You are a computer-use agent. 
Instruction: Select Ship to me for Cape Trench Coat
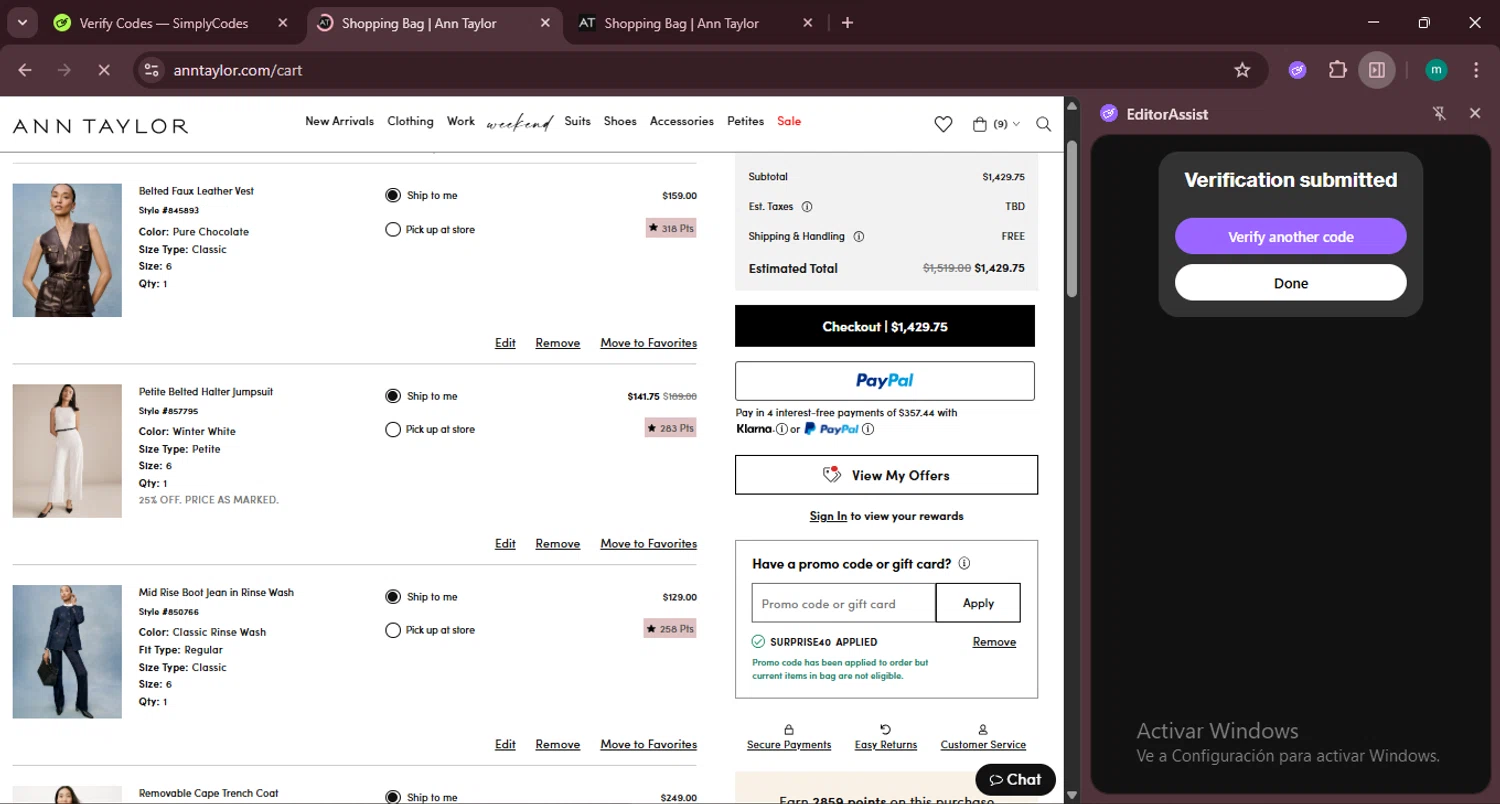click(x=393, y=797)
